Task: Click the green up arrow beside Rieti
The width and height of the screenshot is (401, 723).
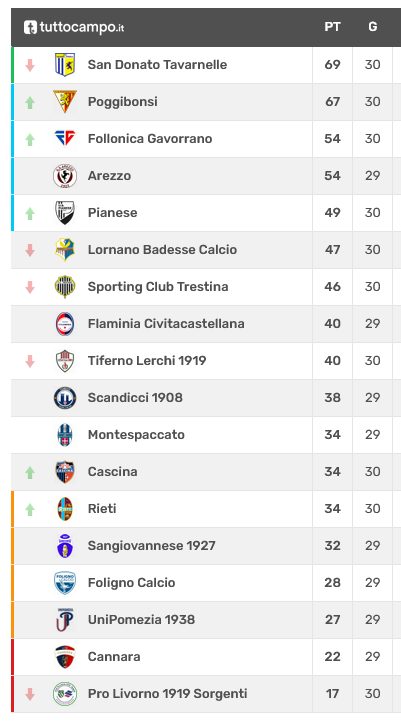Action: [x=30, y=509]
